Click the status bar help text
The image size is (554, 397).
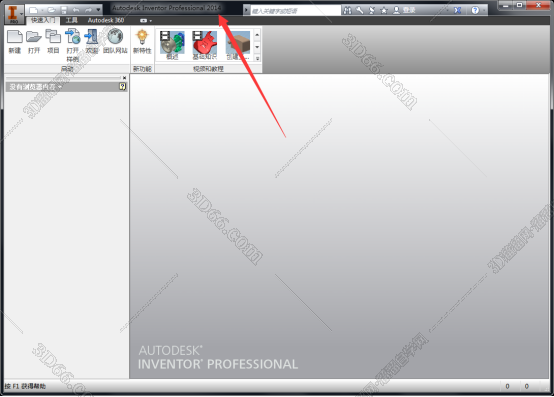coord(25,386)
